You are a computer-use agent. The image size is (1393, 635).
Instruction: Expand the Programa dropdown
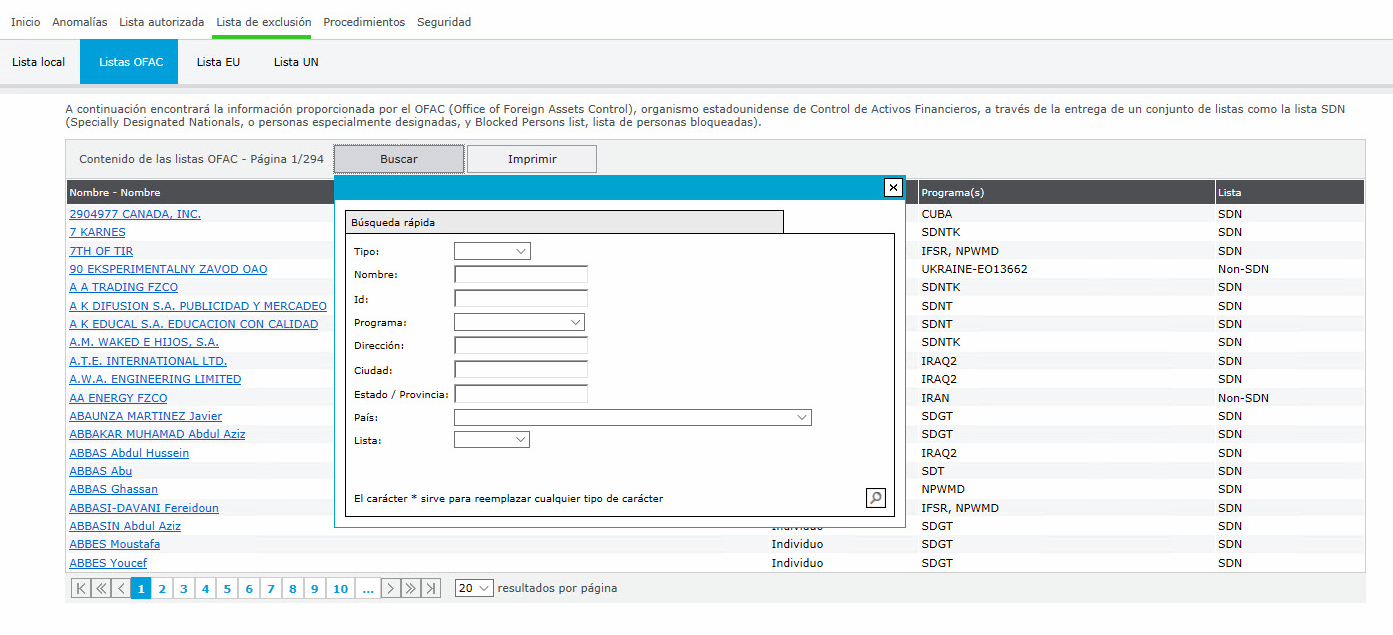pyautogui.click(x=519, y=323)
